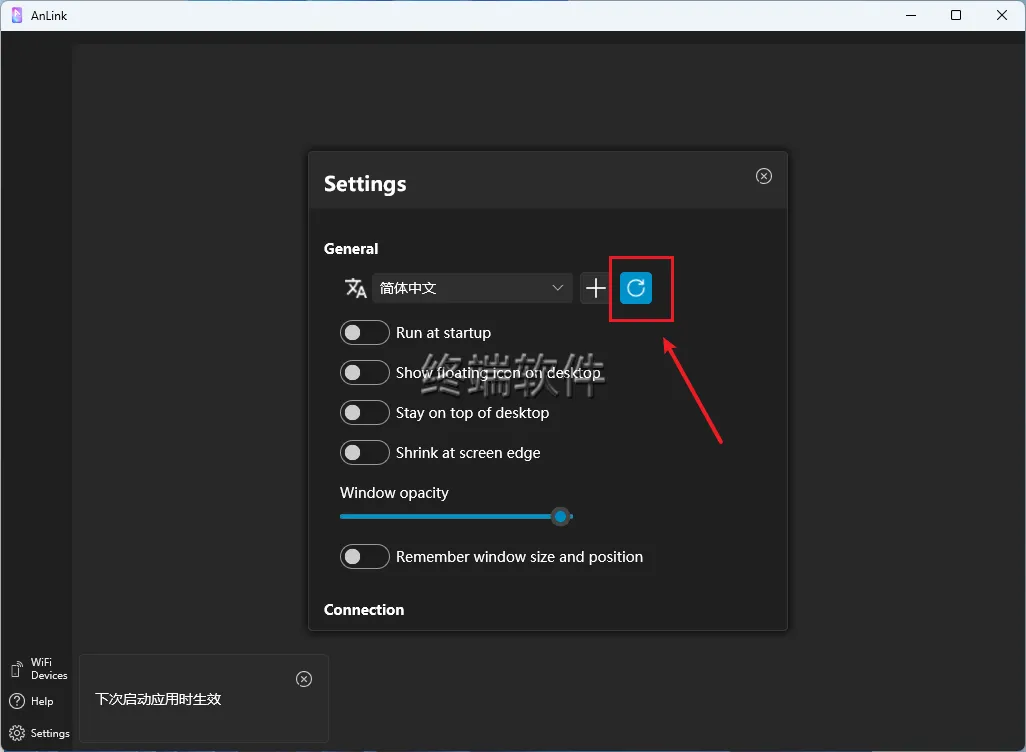Maximize the AnLink window
The image size is (1026, 752).
pyautogui.click(x=956, y=15)
